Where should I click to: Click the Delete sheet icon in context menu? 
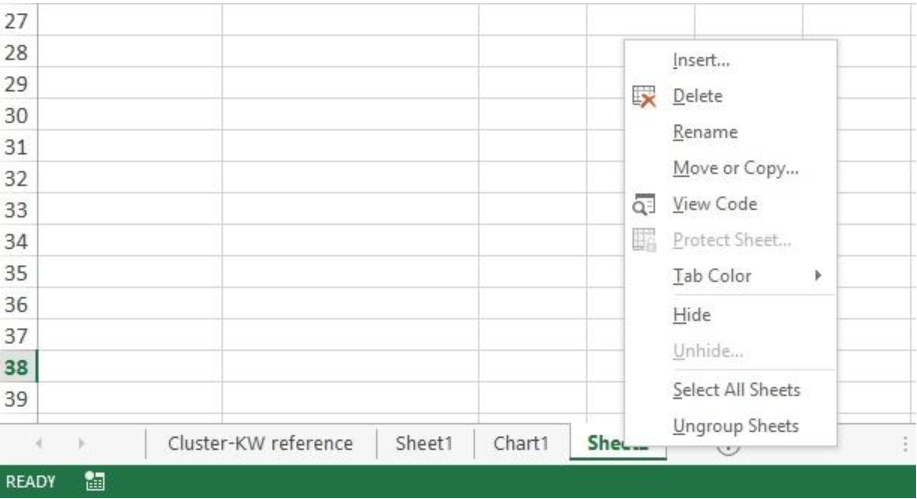[644, 97]
